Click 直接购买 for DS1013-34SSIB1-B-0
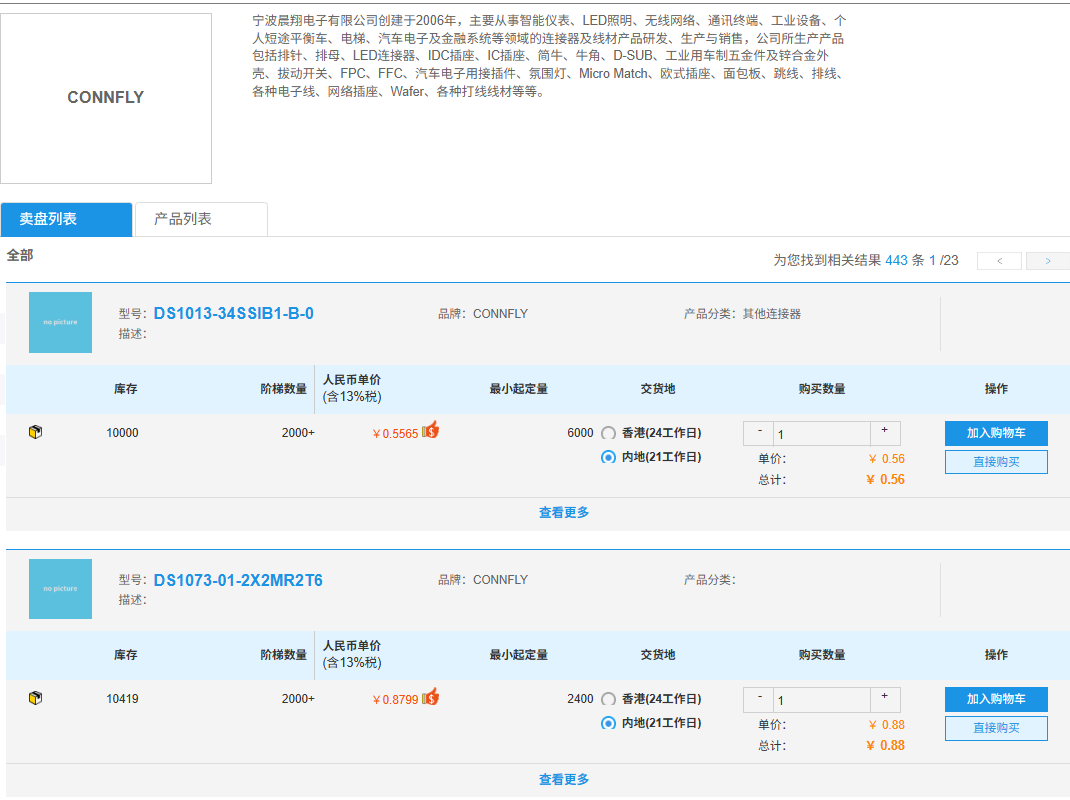The image size is (1070, 800). click(x=996, y=462)
